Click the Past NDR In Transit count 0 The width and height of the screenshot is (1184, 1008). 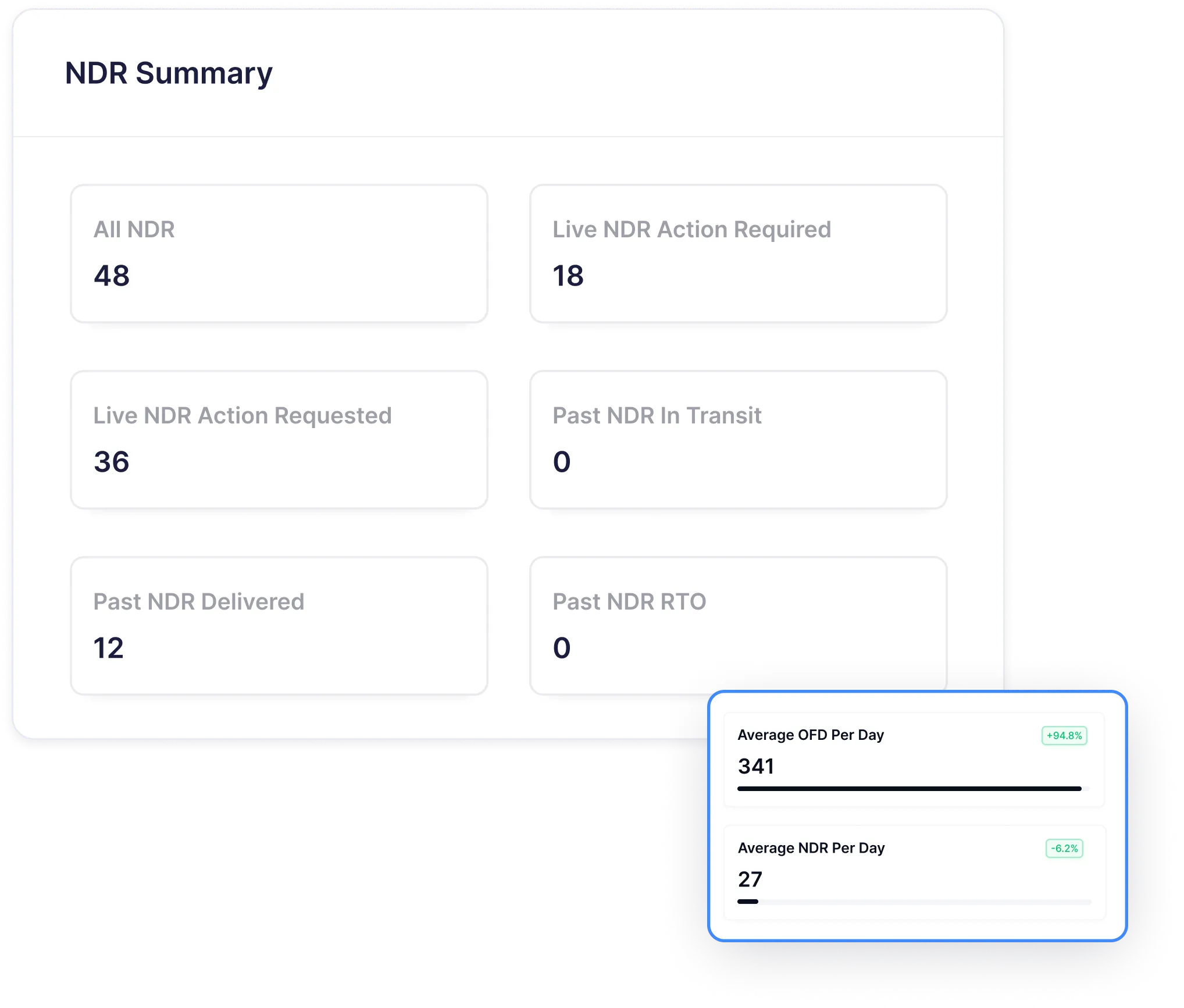562,462
